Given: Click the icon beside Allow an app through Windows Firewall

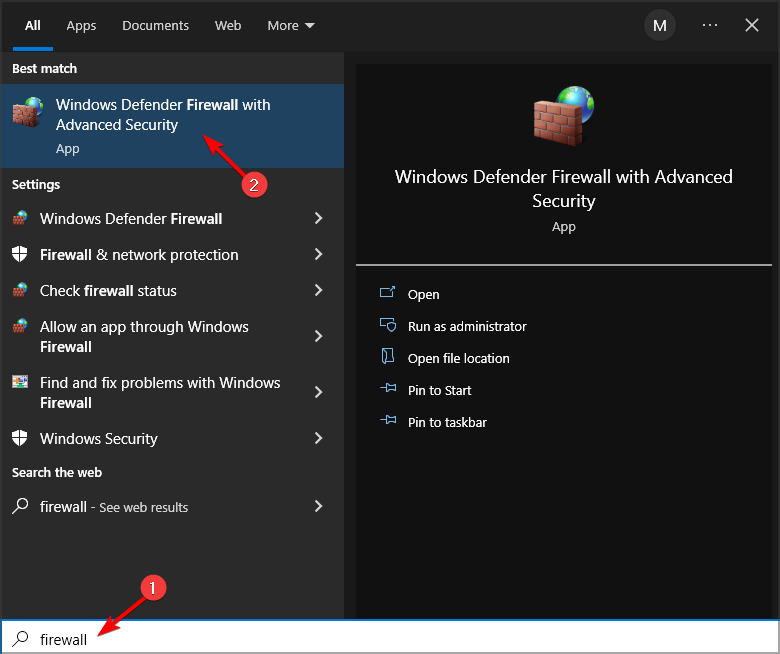Looking at the screenshot, I should tap(20, 326).
